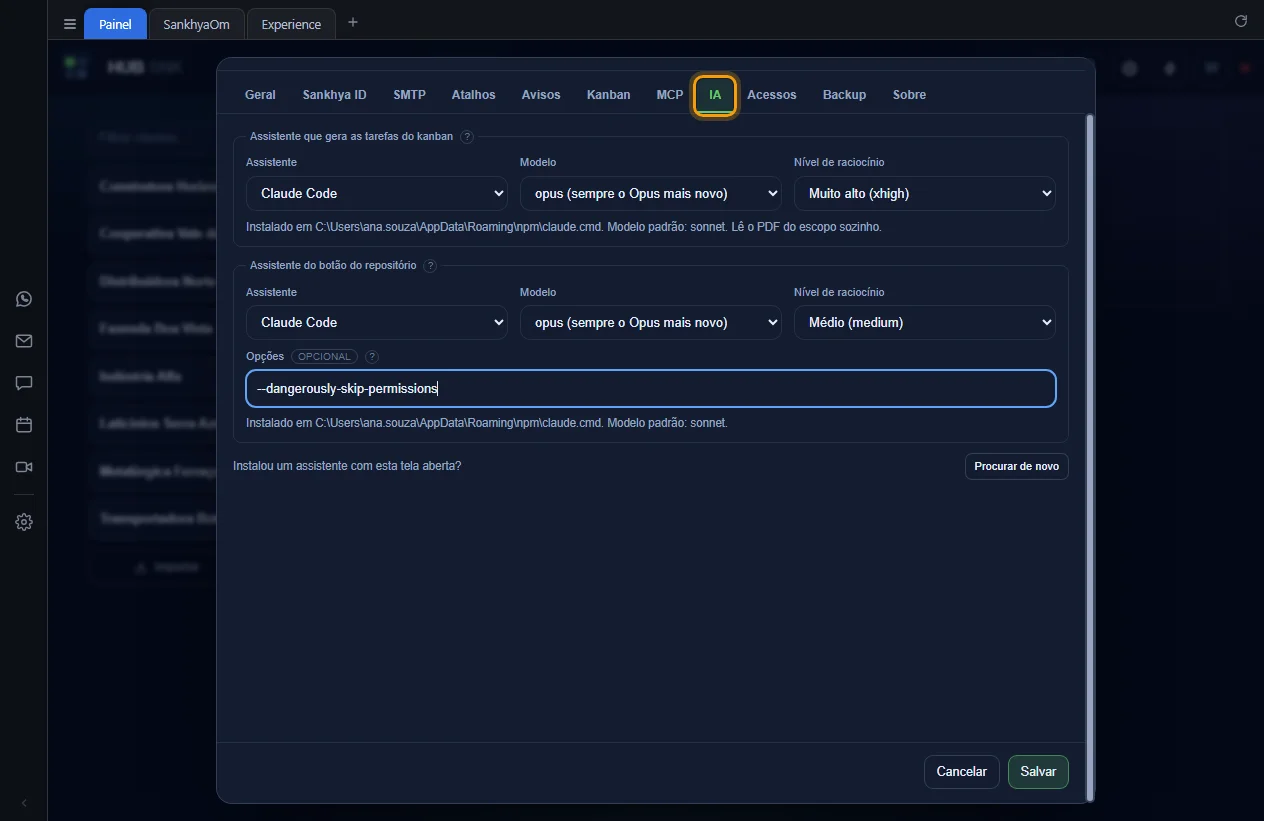Viewport: 1264px width, 821px height.
Task: Open the Modelo dropdown in the repository section
Action: (x=651, y=322)
